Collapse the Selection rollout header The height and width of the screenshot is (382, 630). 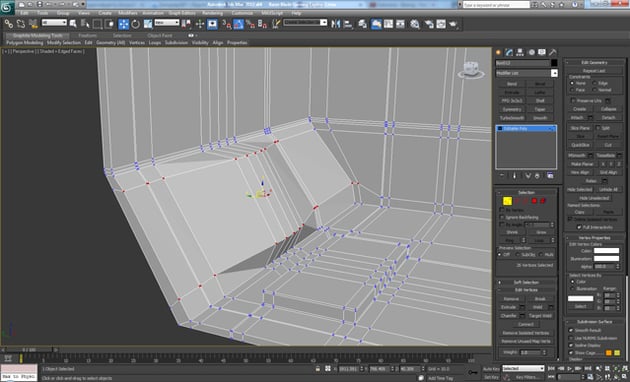click(x=526, y=192)
